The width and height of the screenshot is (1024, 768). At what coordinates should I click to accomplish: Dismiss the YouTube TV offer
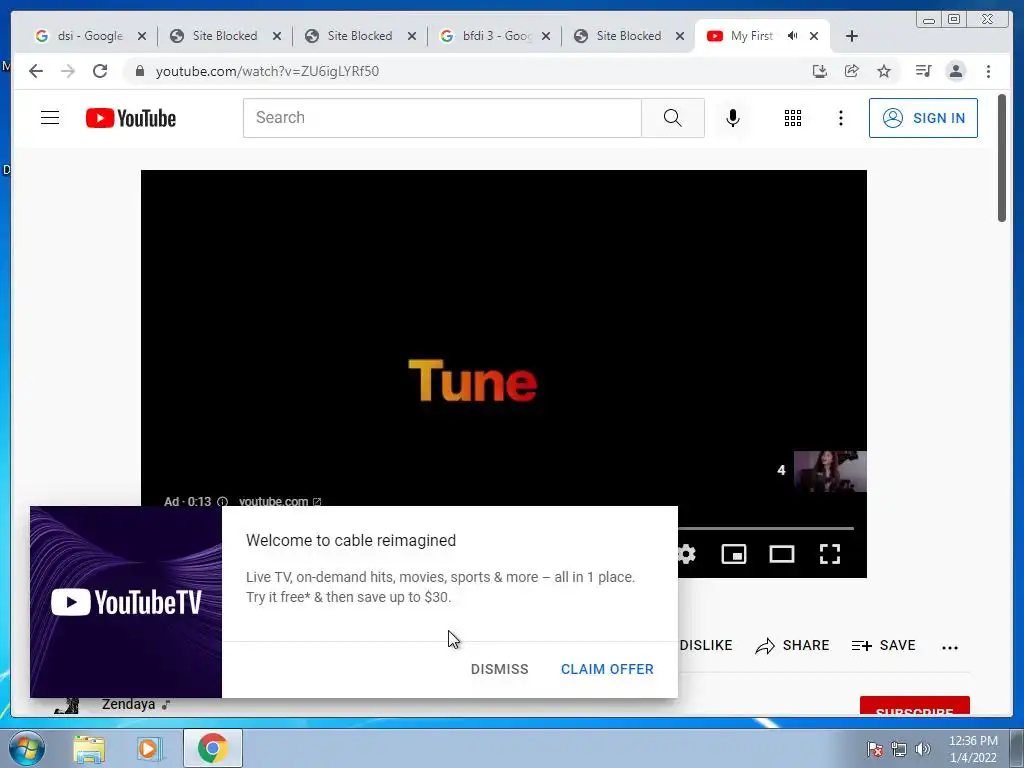click(x=500, y=669)
